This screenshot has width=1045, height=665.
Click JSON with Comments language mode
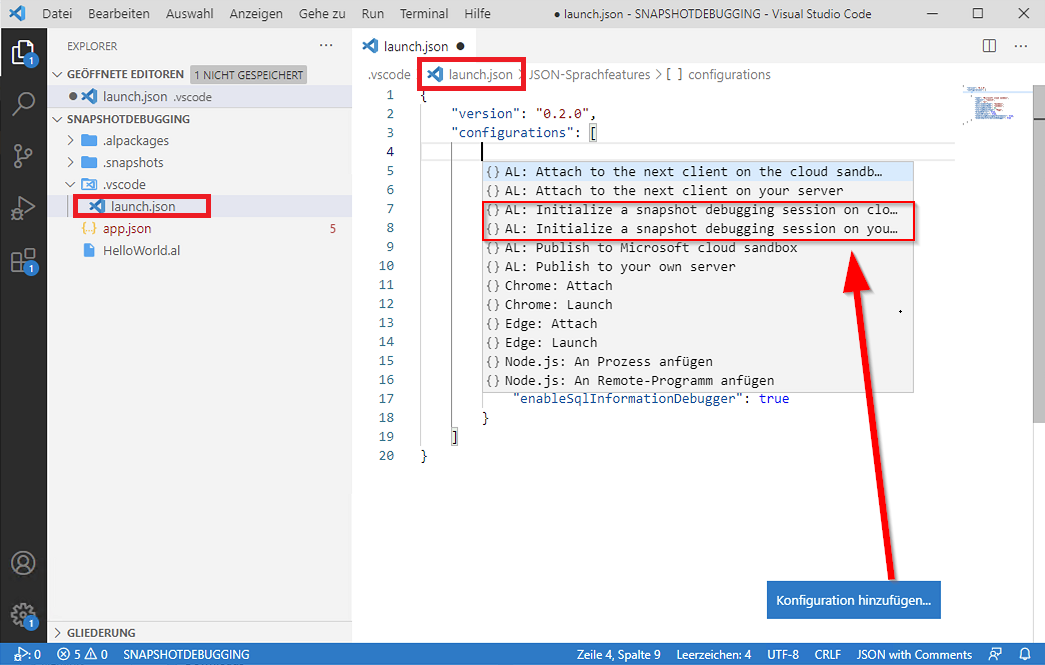click(x=914, y=654)
